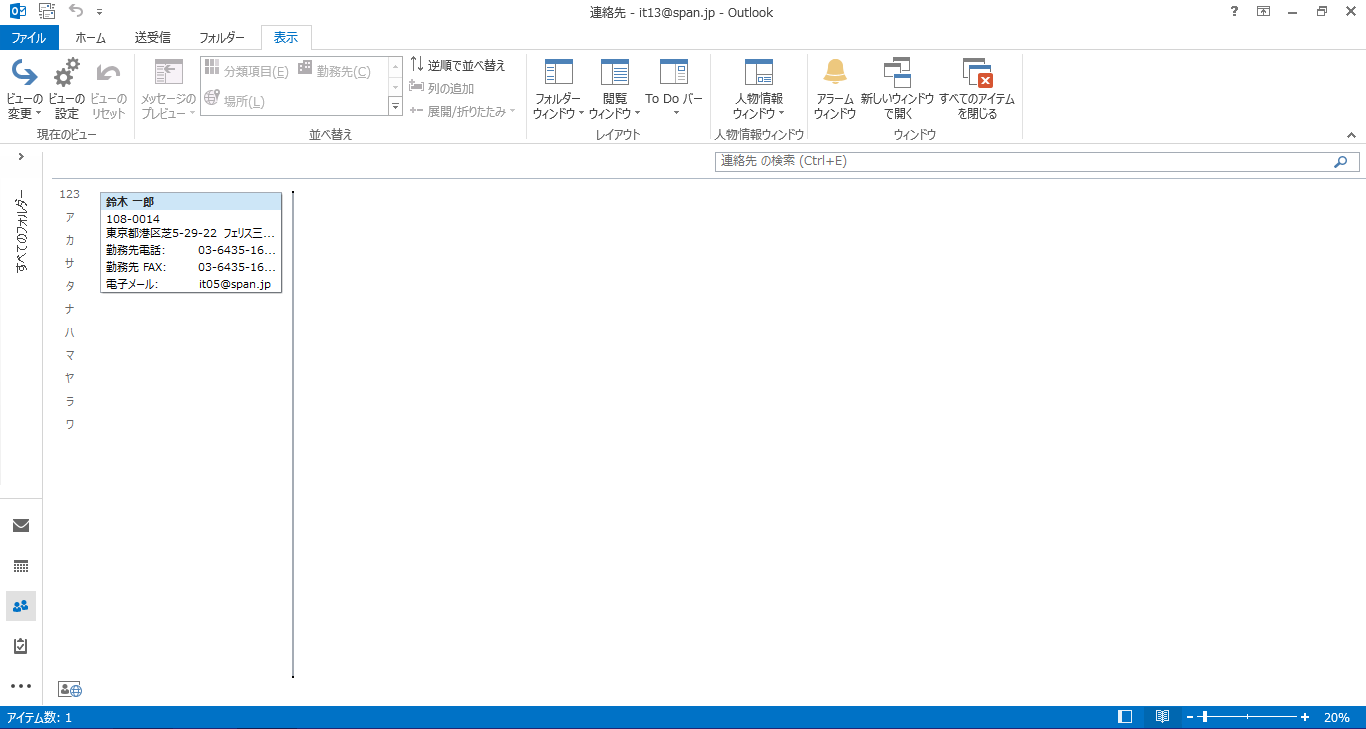Jump to index サ
The image size is (1366, 729).
click(x=70, y=263)
